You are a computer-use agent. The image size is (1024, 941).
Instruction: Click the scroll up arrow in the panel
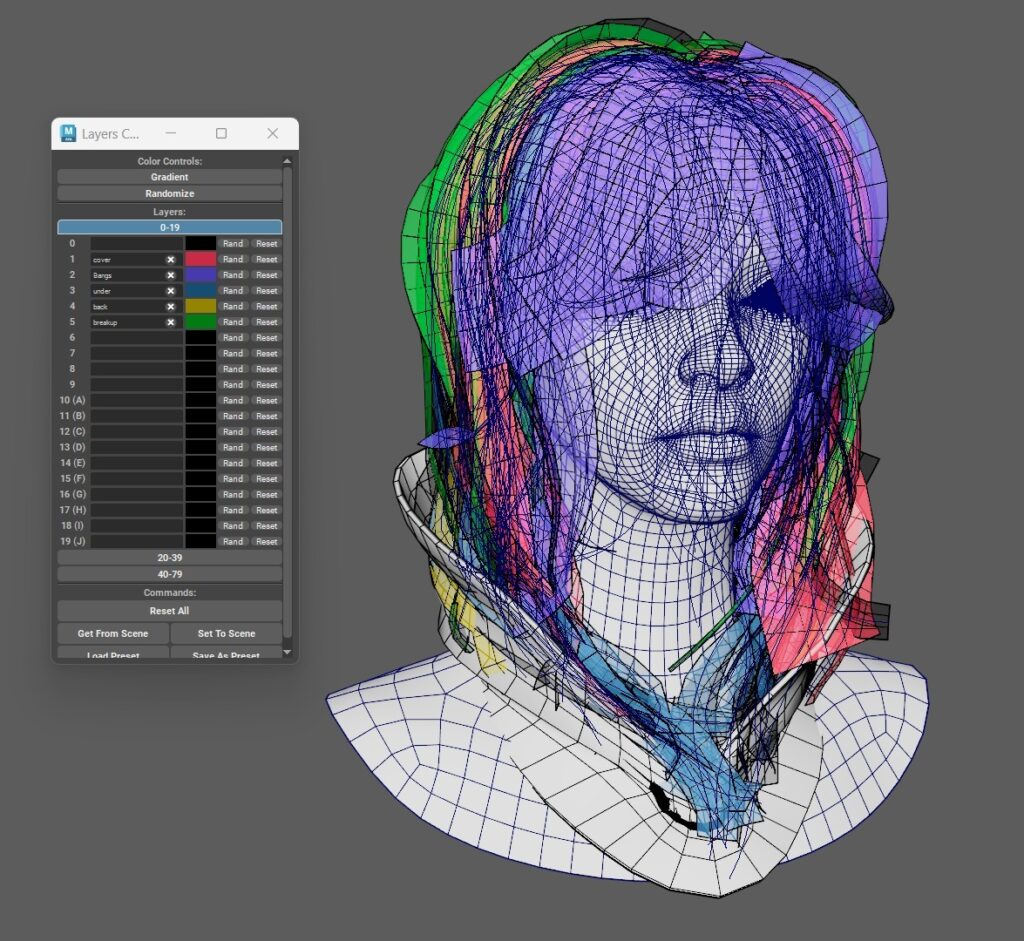pyautogui.click(x=288, y=161)
